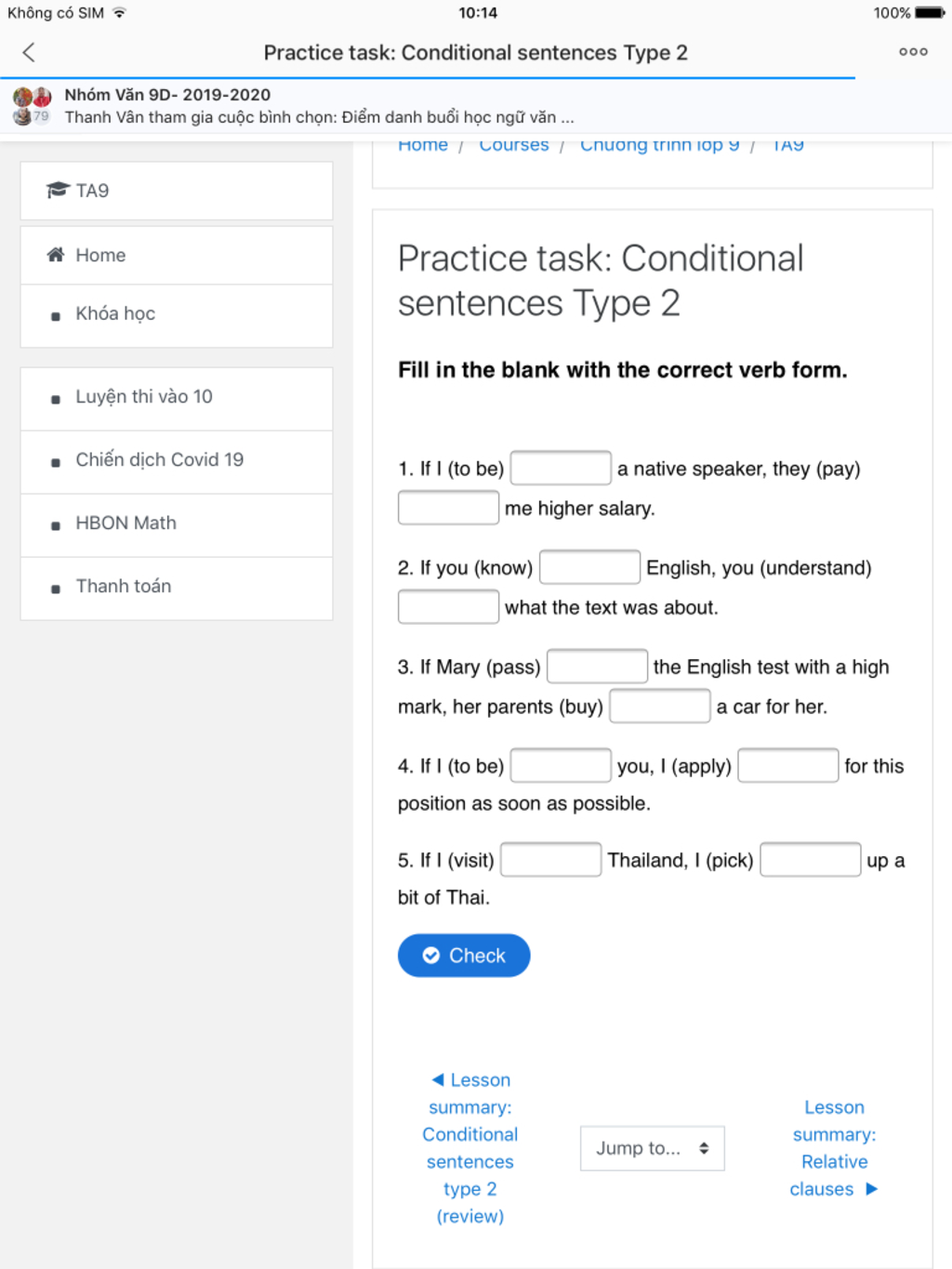Tap the left arrow for previous lesson

(x=438, y=1080)
